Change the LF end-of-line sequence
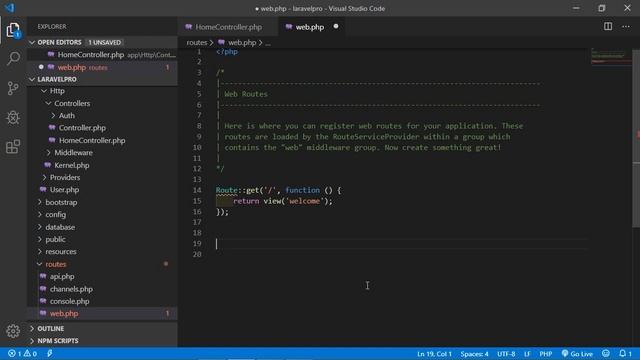 [x=527, y=354]
